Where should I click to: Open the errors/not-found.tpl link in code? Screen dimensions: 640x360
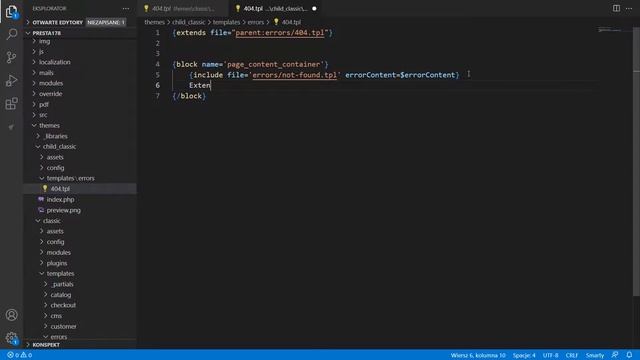(x=294, y=75)
